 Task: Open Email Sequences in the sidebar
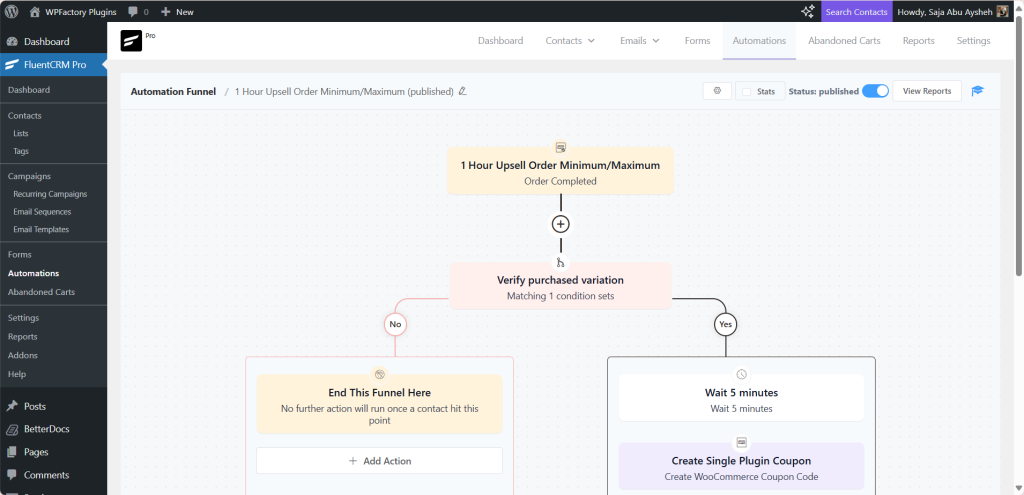(42, 212)
